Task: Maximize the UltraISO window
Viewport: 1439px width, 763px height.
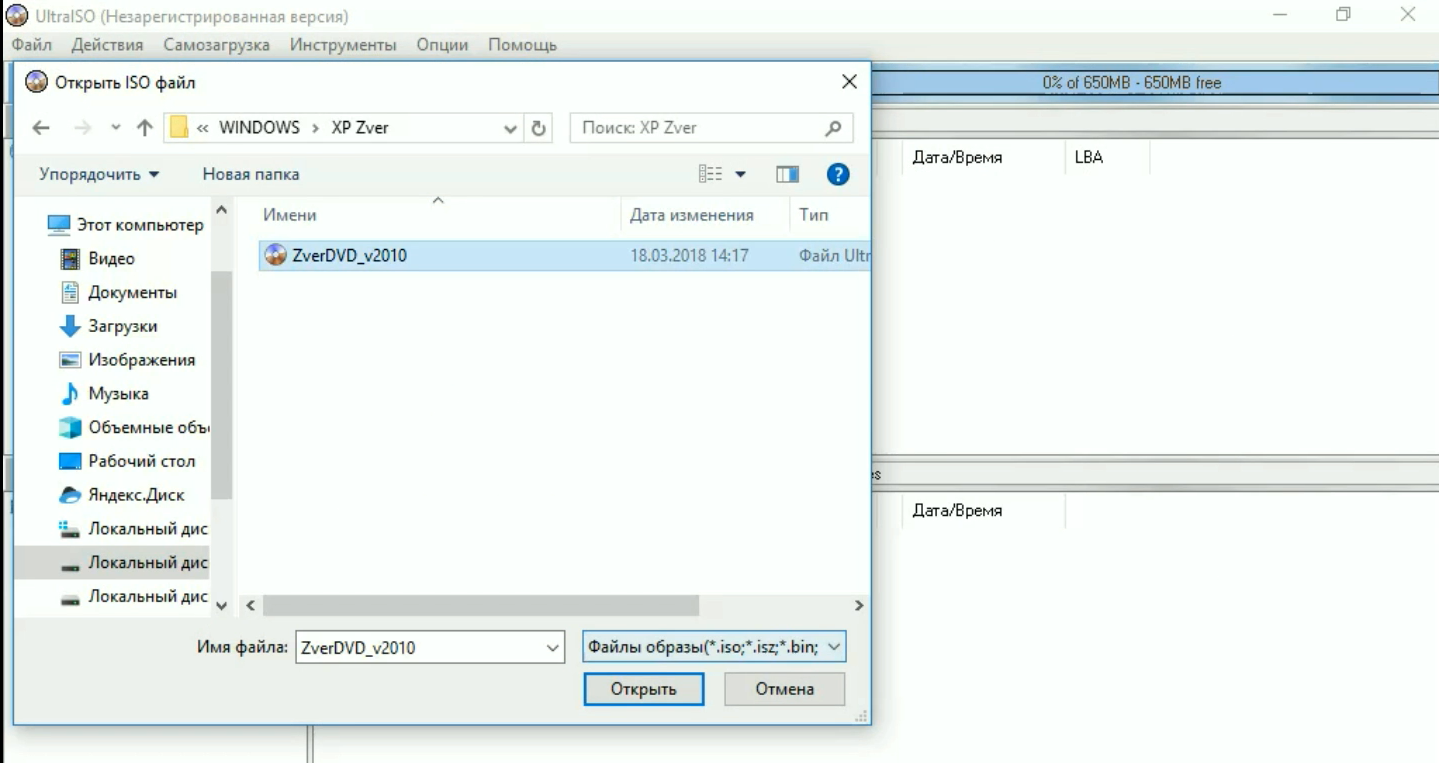Action: pos(1344,14)
